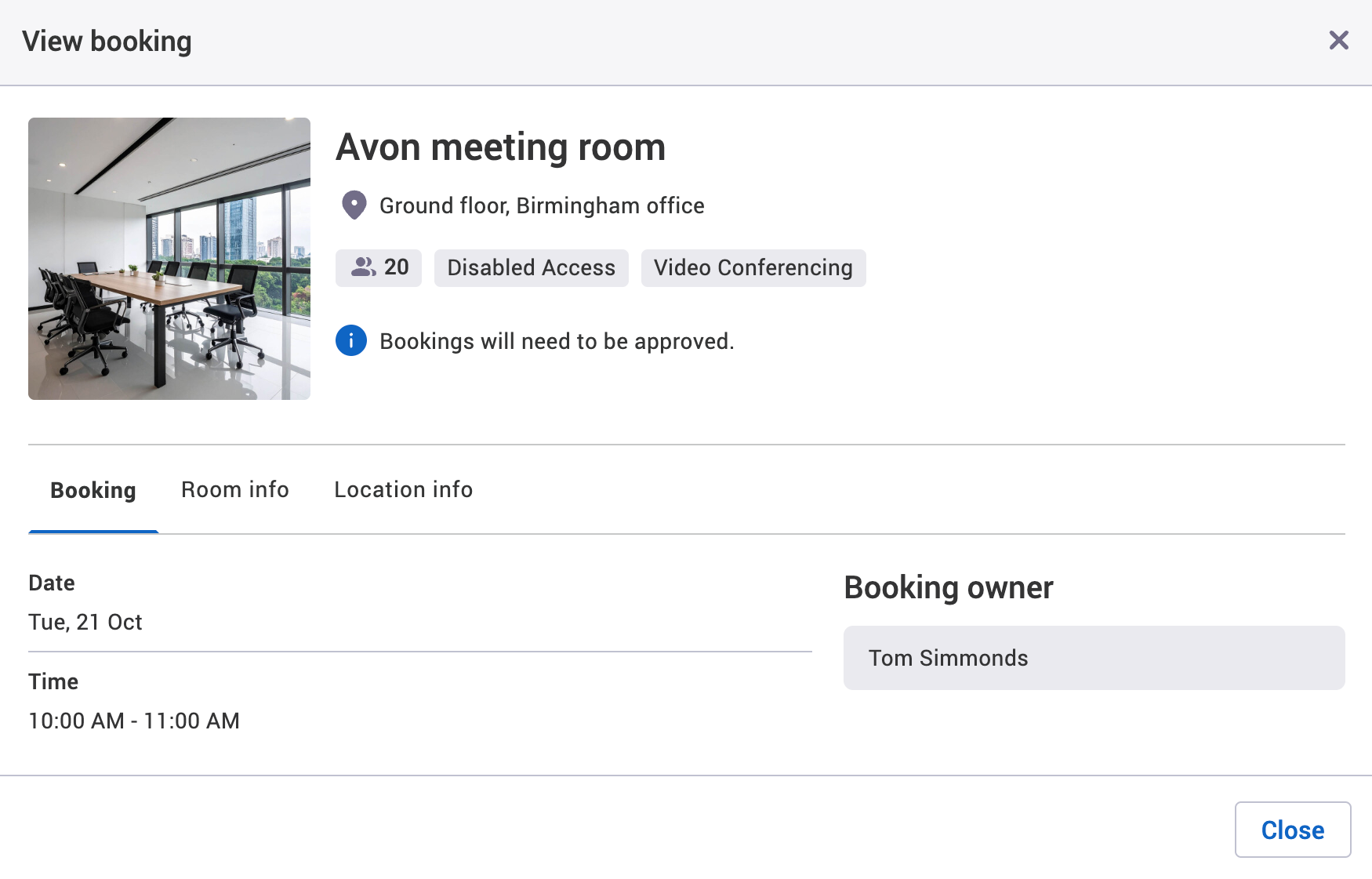
Task: Select the Tom Simmonds booking owner field
Action: tap(1093, 658)
